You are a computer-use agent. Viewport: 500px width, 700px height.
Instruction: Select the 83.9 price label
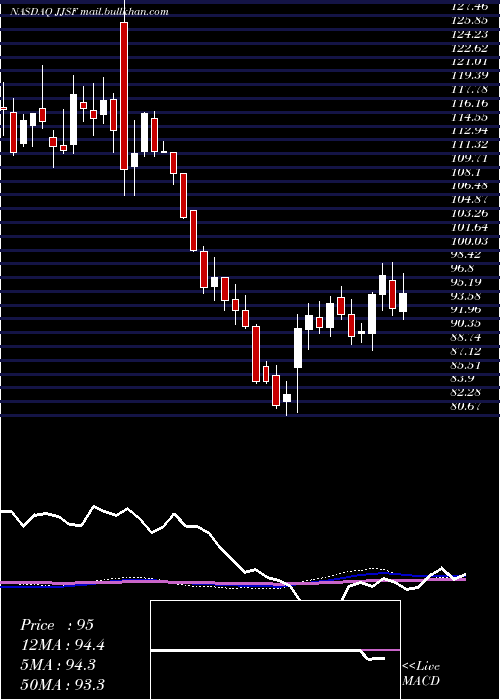(x=463, y=379)
